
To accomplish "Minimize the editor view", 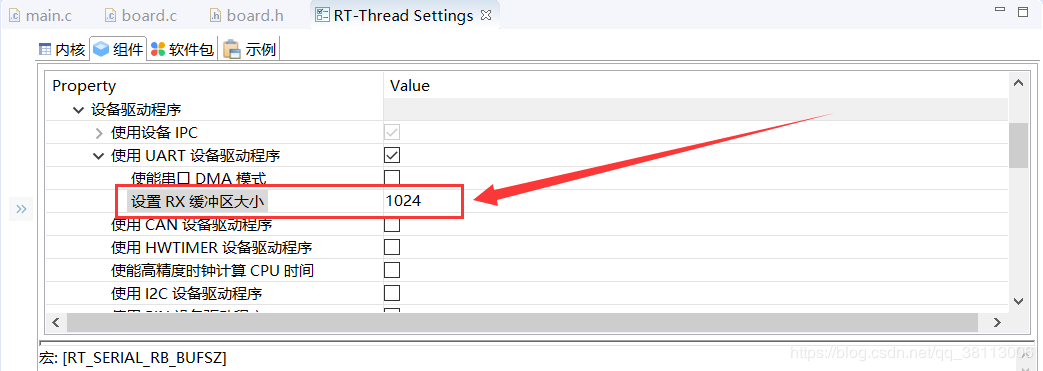I will pos(999,9).
